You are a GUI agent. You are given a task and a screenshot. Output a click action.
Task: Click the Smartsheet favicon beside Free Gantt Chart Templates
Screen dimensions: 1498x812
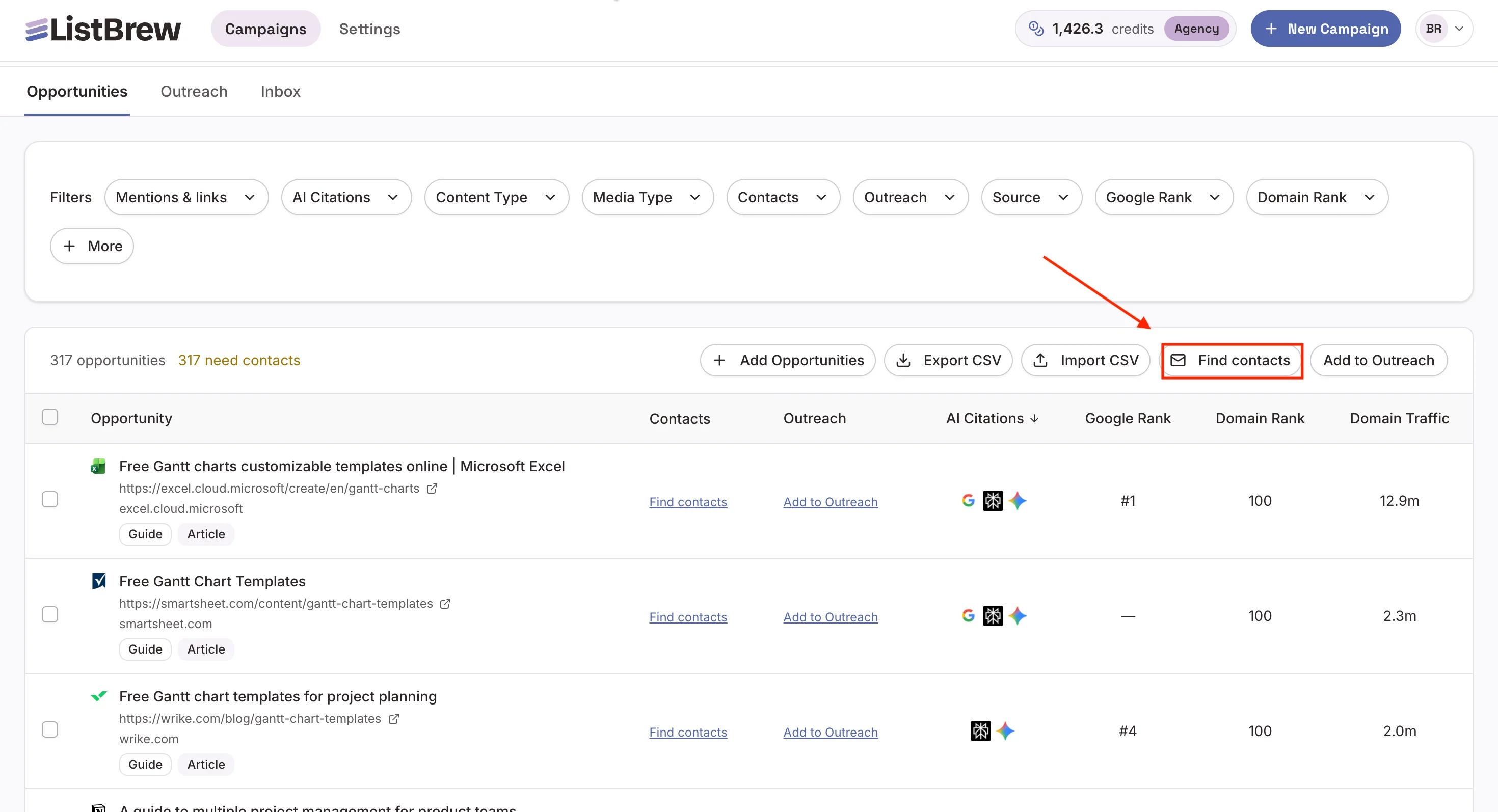(99, 581)
